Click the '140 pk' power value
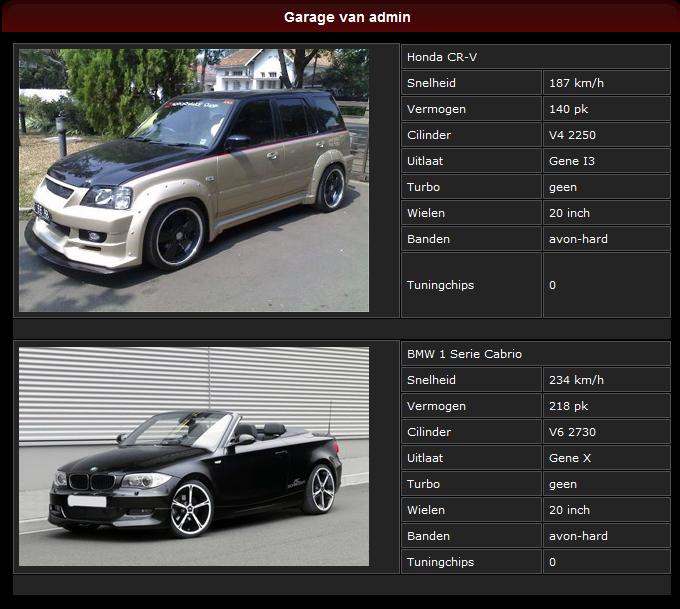The width and height of the screenshot is (680, 609). tap(569, 109)
